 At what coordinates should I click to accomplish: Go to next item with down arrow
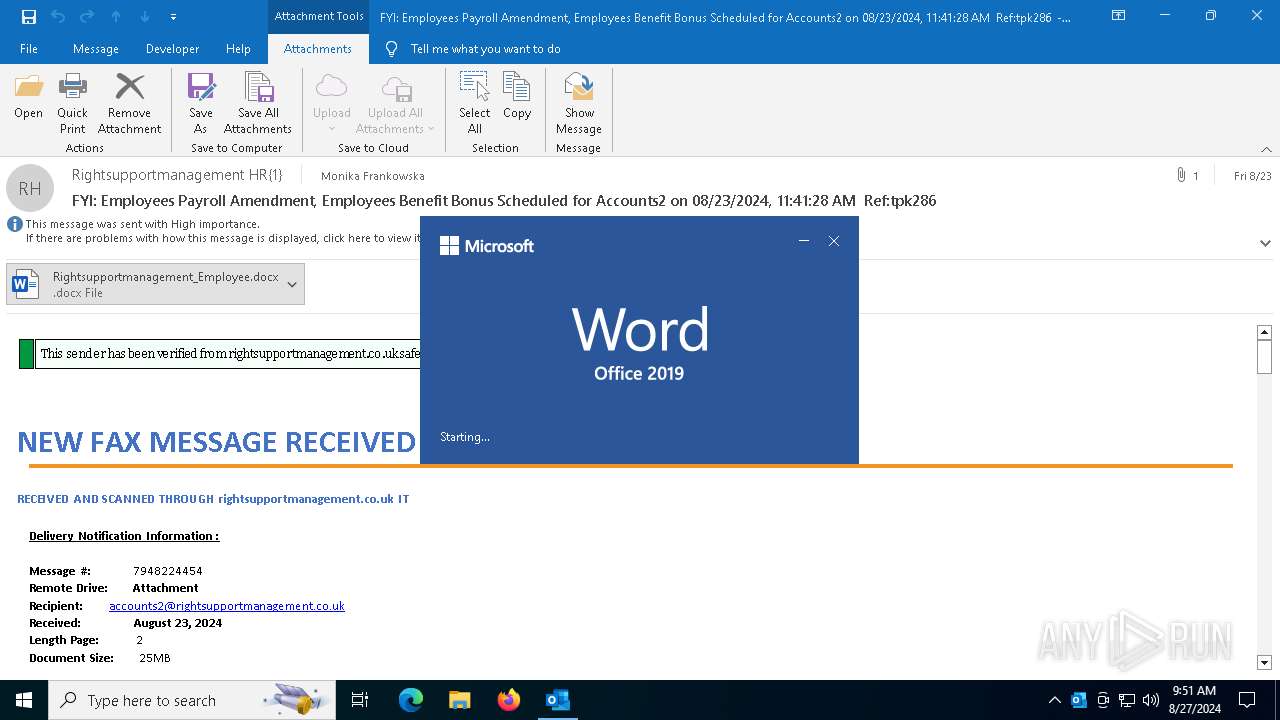click(145, 17)
